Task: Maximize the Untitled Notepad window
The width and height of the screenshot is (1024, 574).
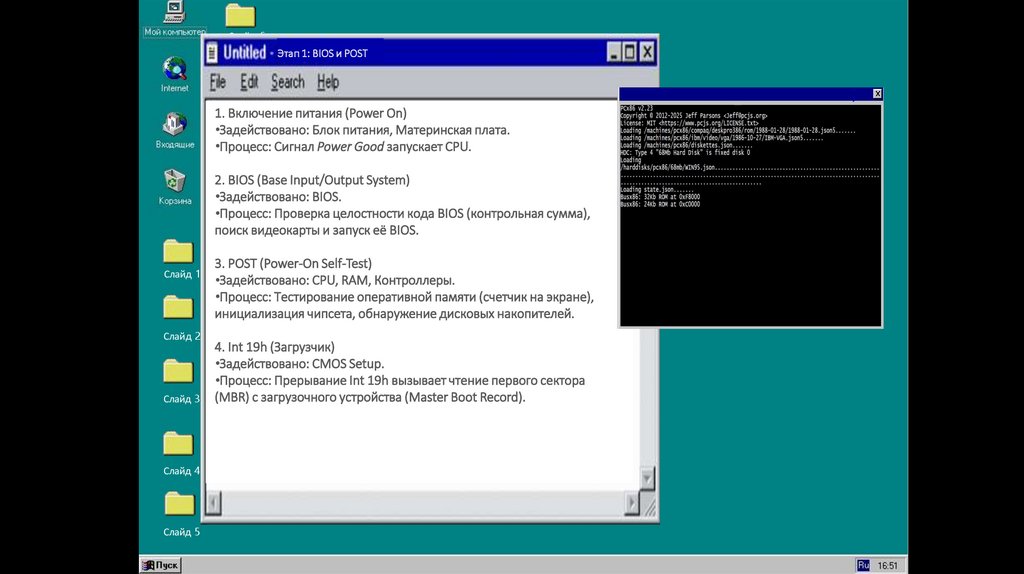Action: click(x=630, y=52)
